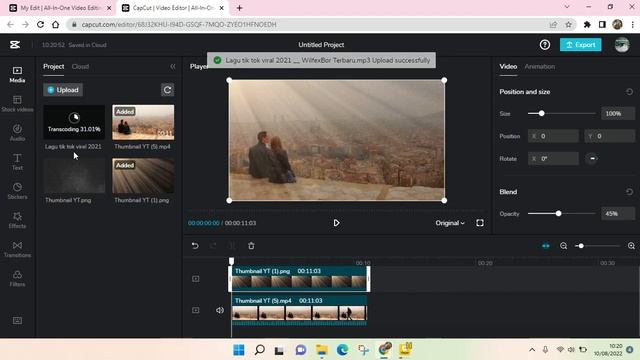The image size is (640, 360).
Task: Open the Media panel in sidebar
Action: 17,75
